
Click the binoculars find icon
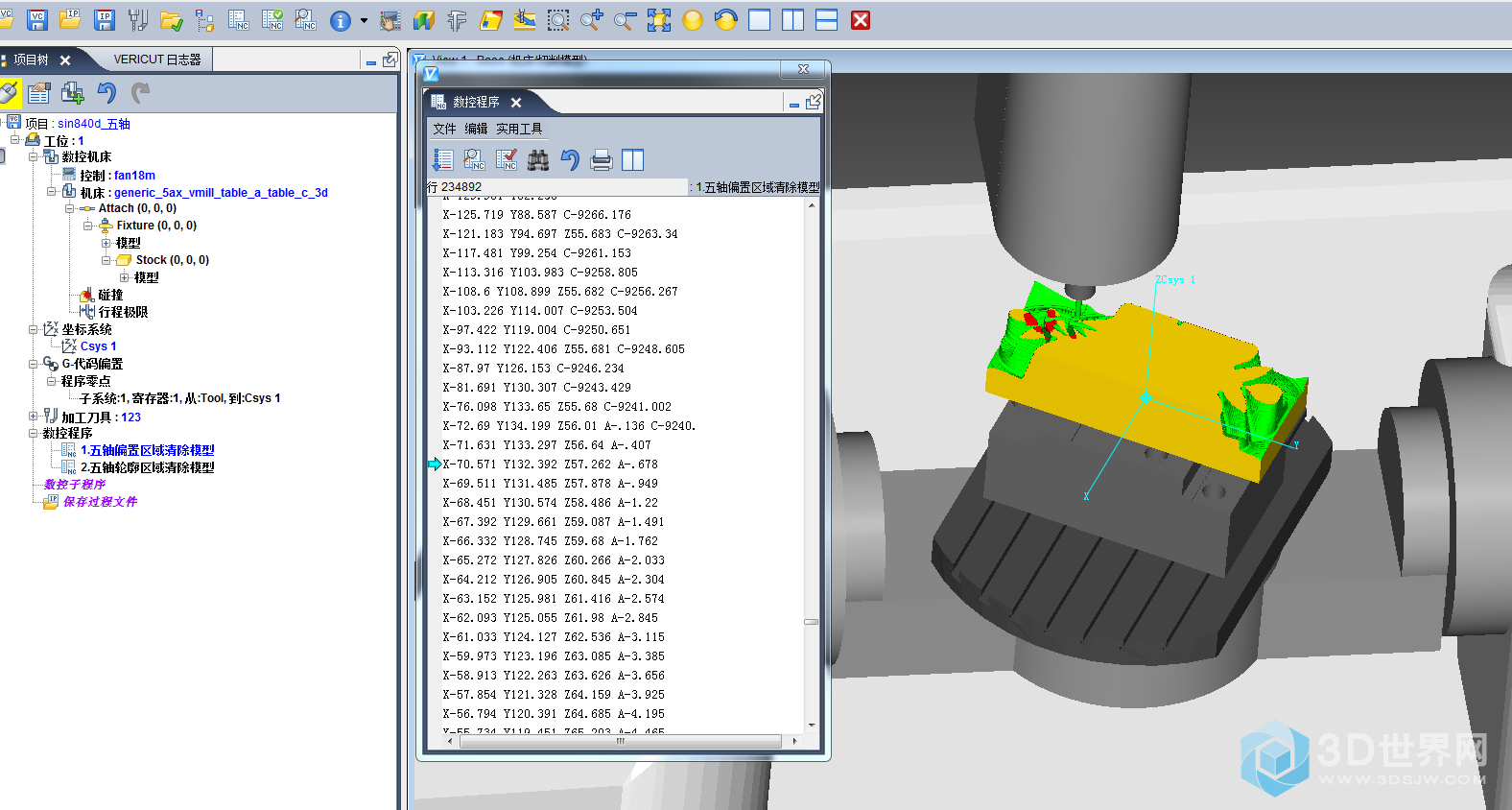click(538, 160)
